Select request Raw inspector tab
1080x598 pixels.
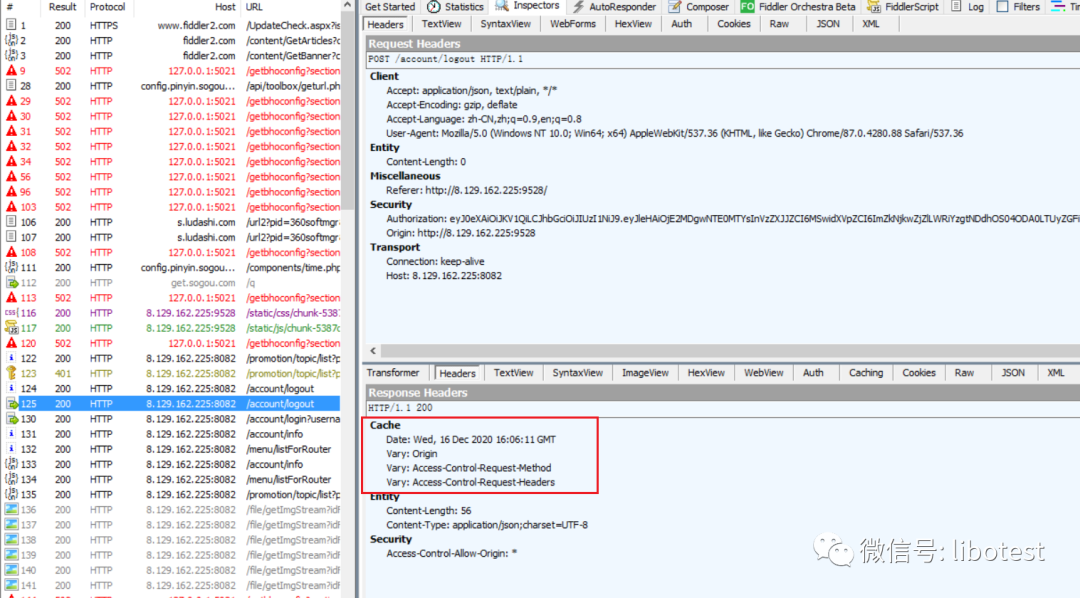(779, 24)
